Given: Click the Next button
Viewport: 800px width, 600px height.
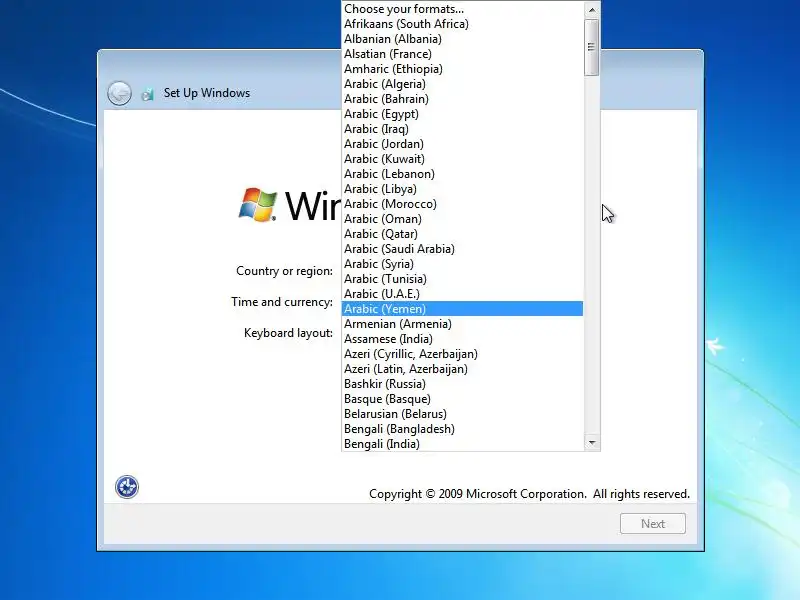Looking at the screenshot, I should coord(653,523).
